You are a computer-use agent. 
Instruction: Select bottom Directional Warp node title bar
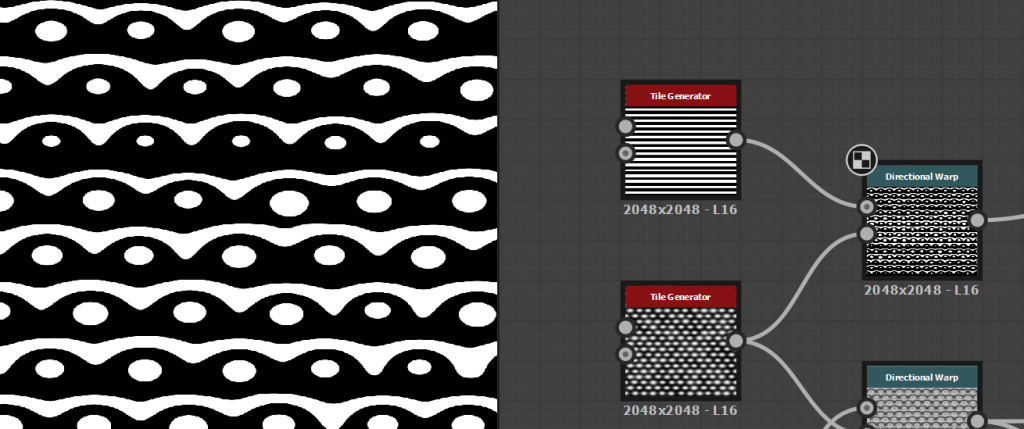[922, 377]
